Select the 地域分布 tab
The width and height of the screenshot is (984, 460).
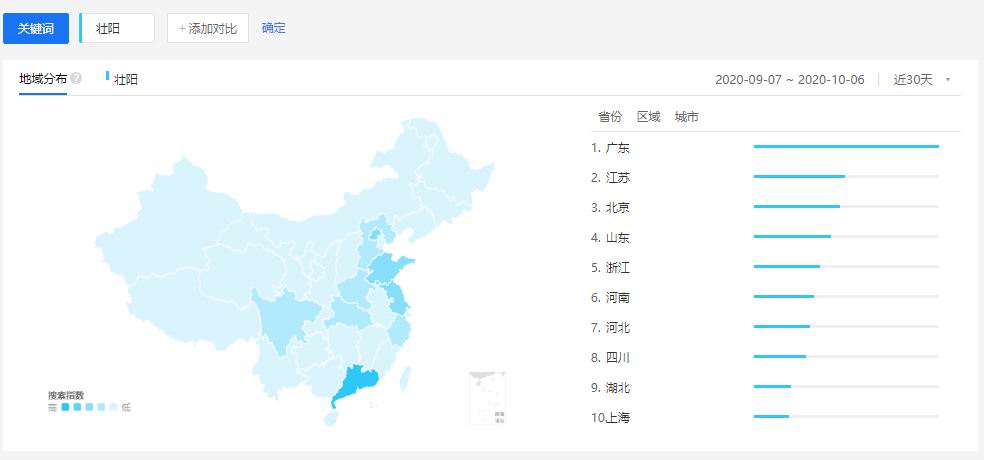pos(42,79)
